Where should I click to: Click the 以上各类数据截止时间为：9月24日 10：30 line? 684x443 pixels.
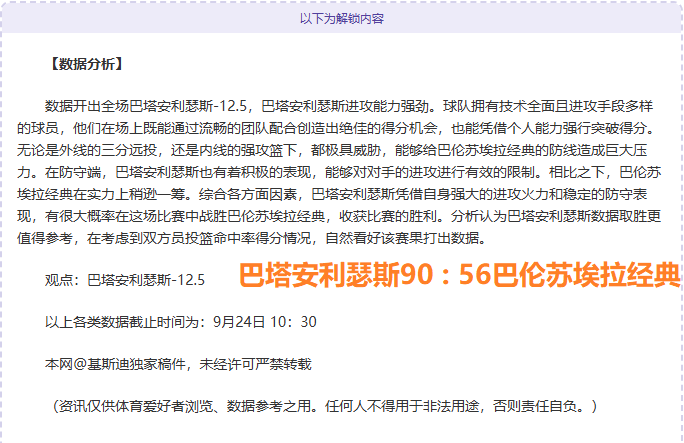pyautogui.click(x=181, y=322)
